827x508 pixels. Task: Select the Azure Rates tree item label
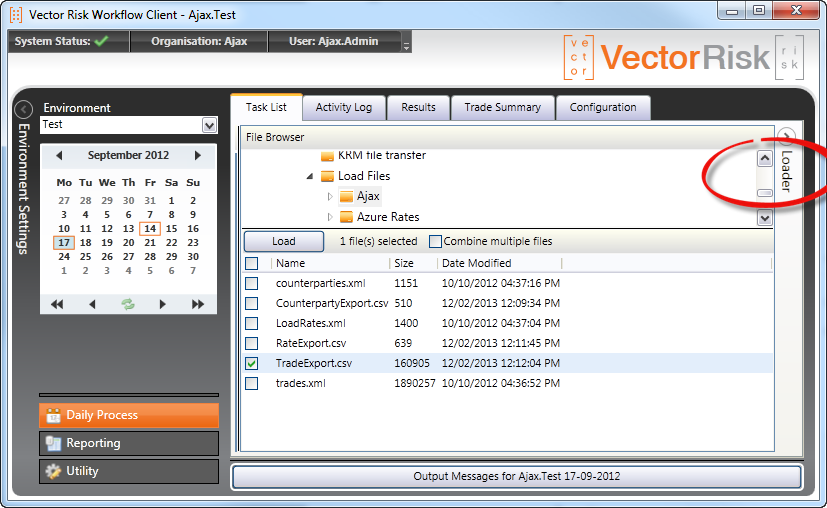pyautogui.click(x=388, y=217)
